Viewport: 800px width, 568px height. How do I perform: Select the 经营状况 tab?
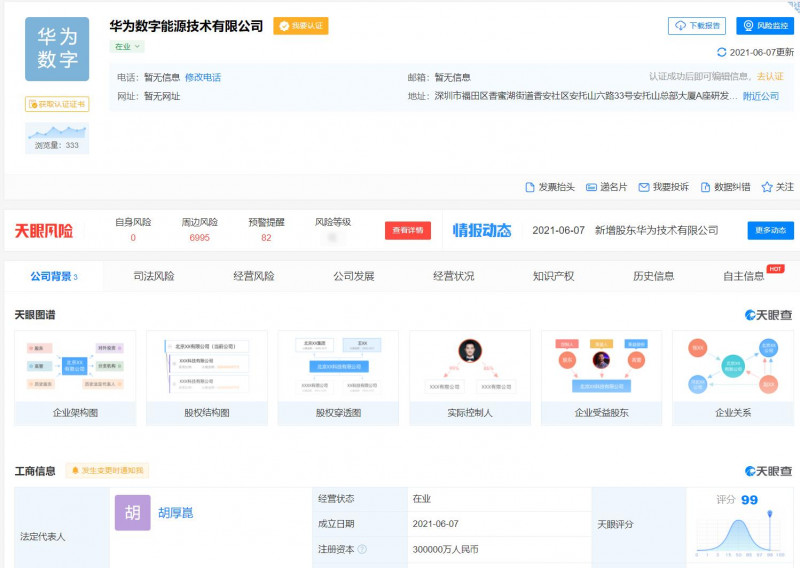[x=453, y=276]
